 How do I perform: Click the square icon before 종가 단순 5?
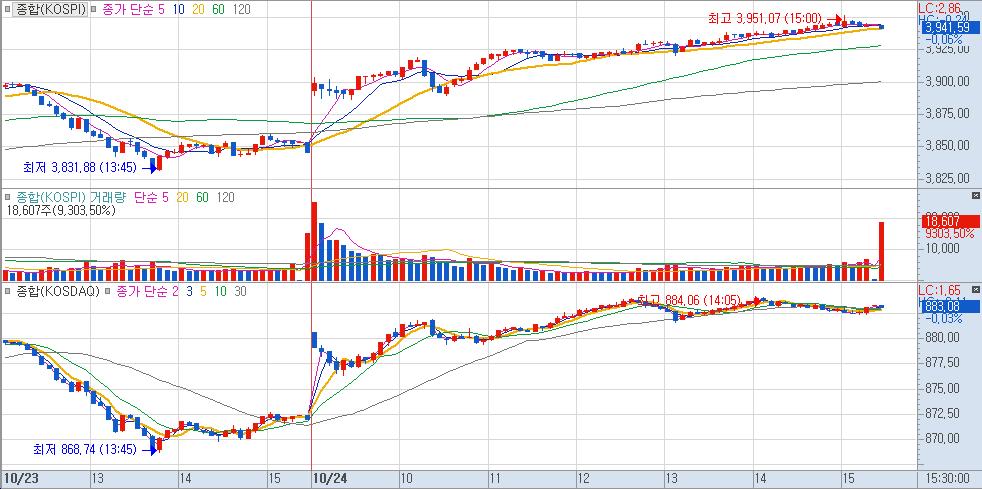[94, 10]
